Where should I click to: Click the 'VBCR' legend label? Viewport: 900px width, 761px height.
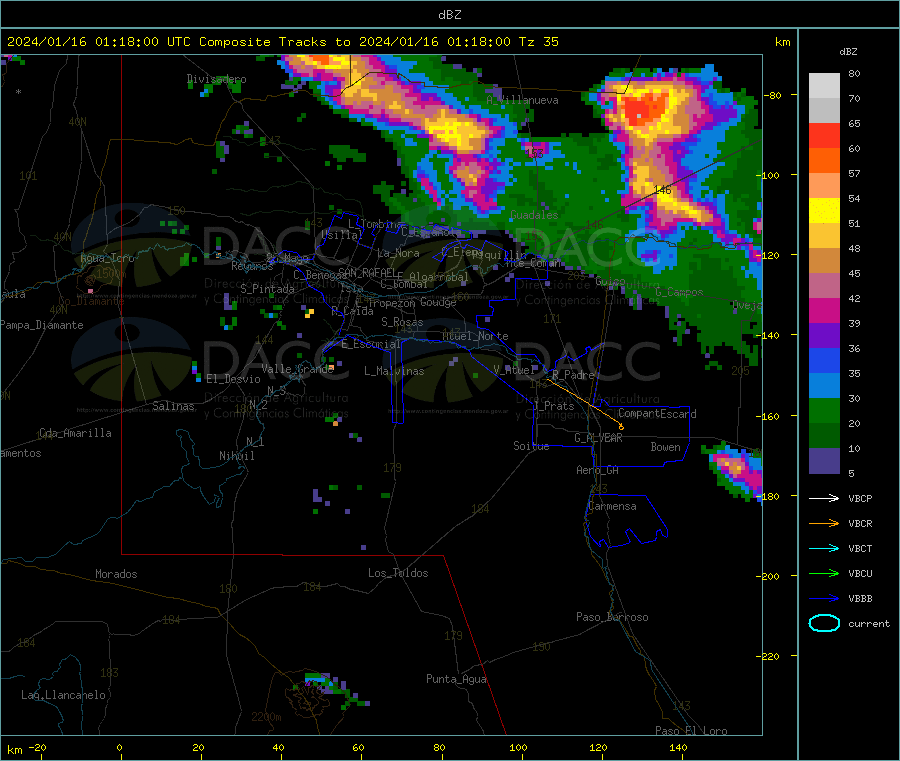(860, 523)
